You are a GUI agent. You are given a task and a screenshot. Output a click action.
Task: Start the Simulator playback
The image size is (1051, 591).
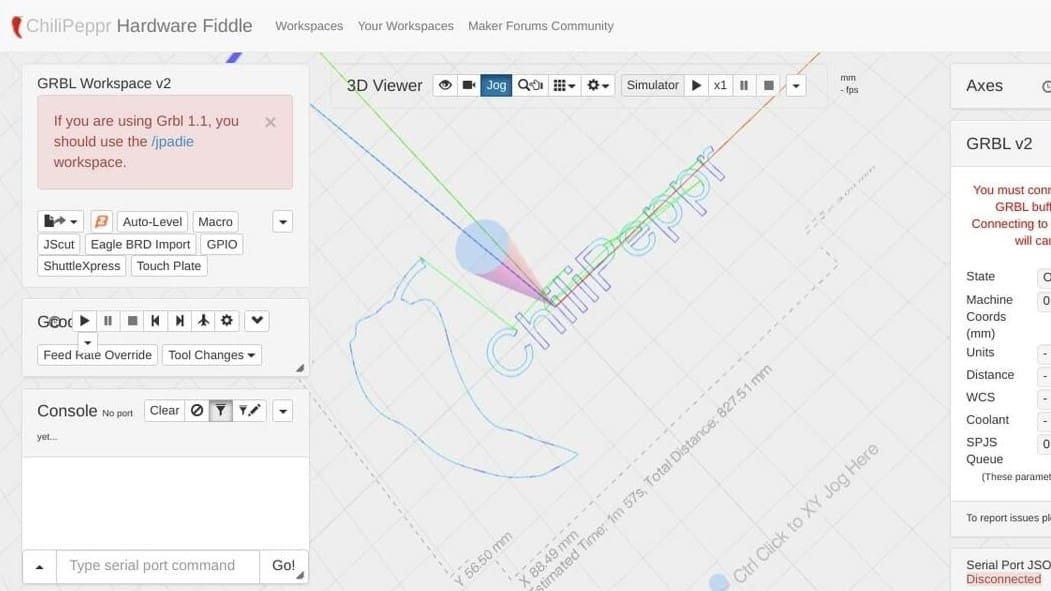[x=696, y=85]
